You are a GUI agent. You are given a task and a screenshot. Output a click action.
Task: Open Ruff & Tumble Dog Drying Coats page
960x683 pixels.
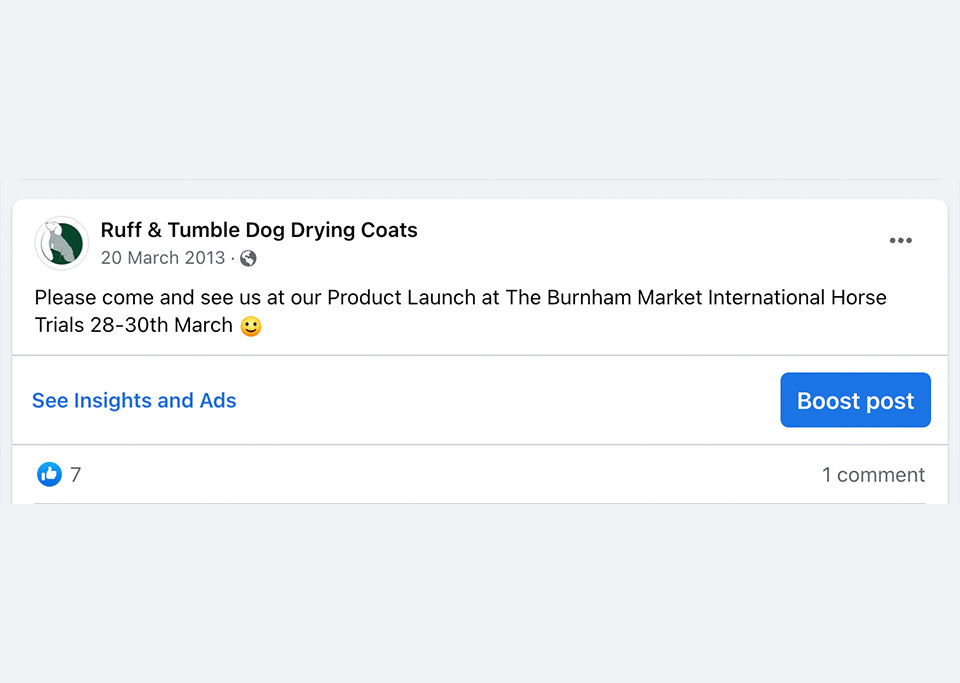point(259,230)
